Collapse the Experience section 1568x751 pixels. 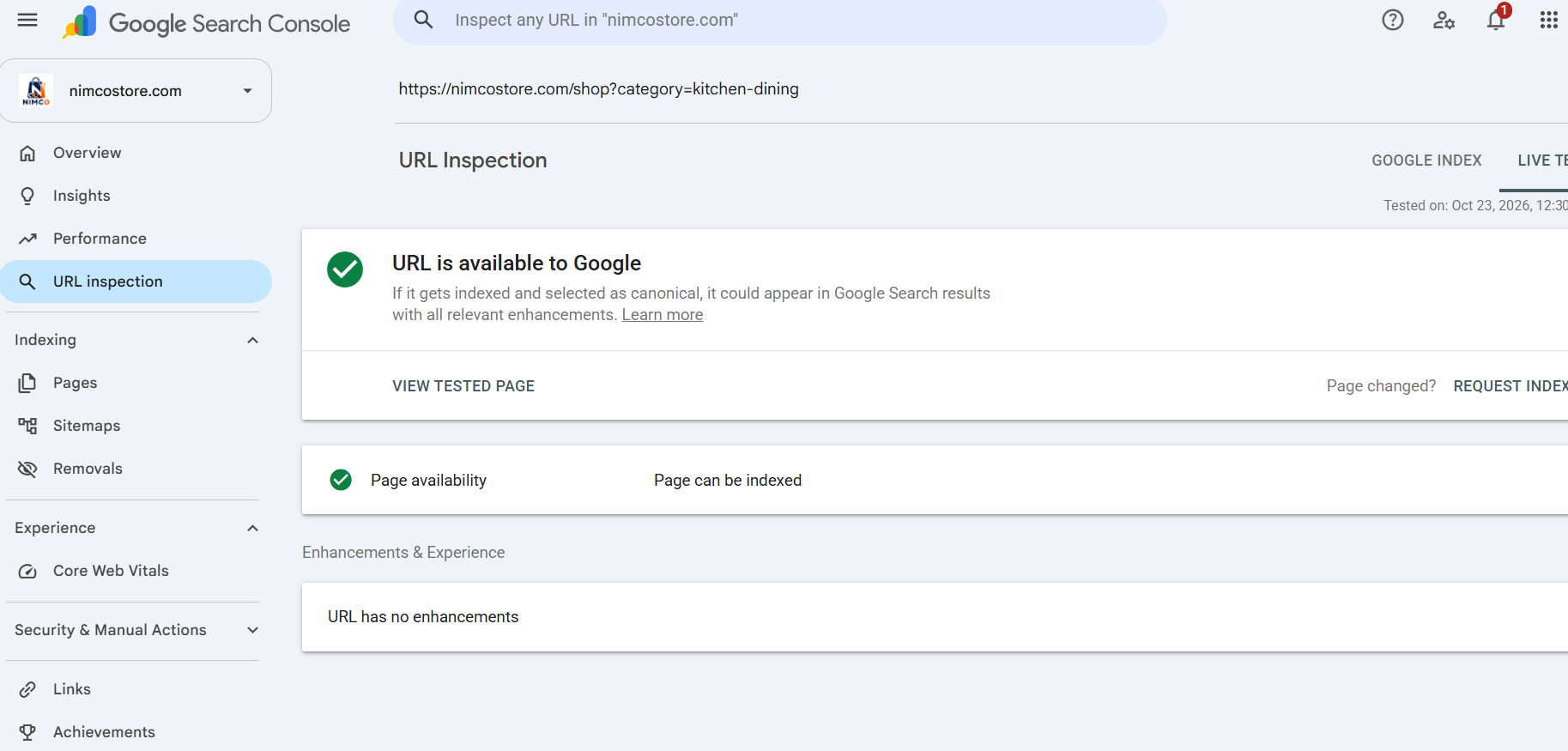[252, 528]
